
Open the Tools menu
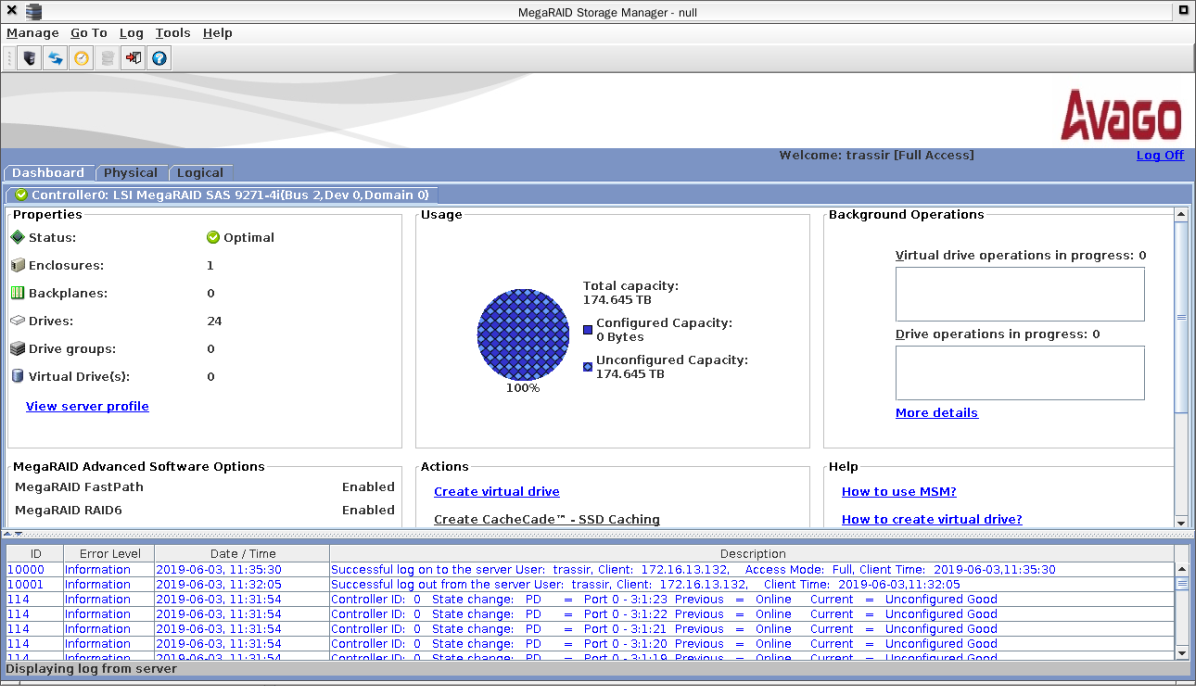172,33
